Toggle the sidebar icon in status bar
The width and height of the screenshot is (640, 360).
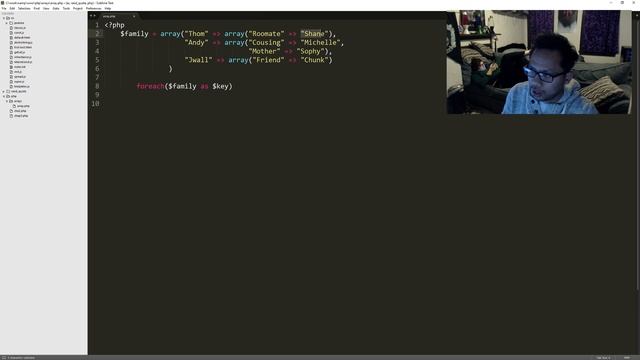click(3, 358)
